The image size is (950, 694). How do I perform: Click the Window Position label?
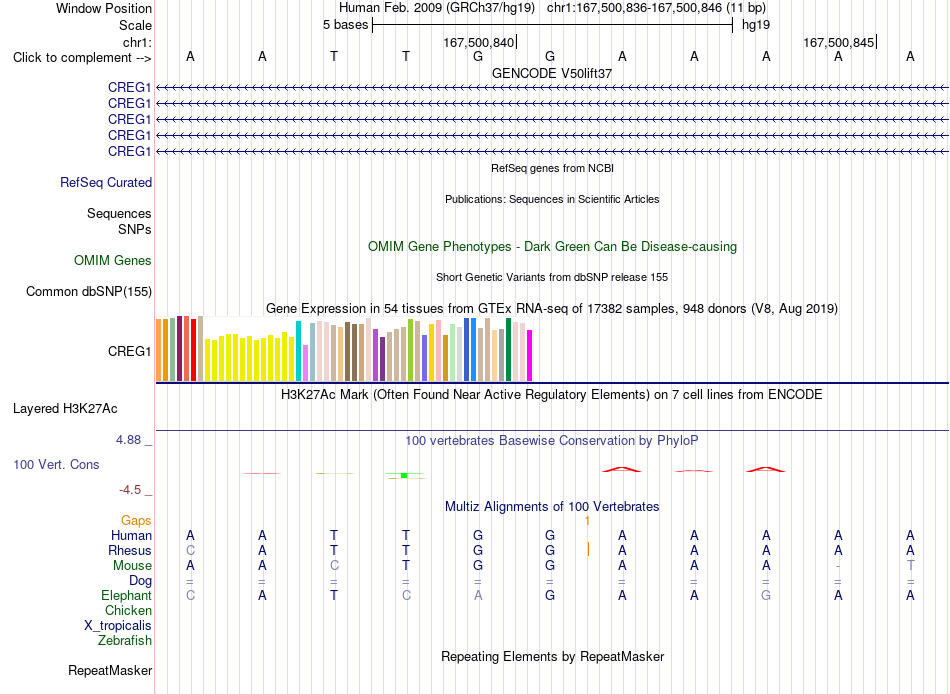pos(104,8)
